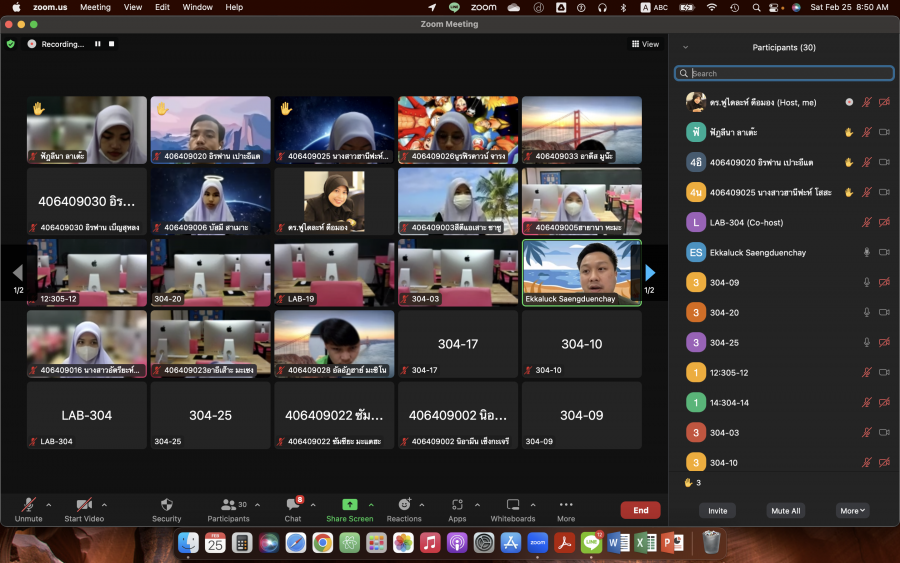Open the Meeting menu in menu bar

point(95,7)
